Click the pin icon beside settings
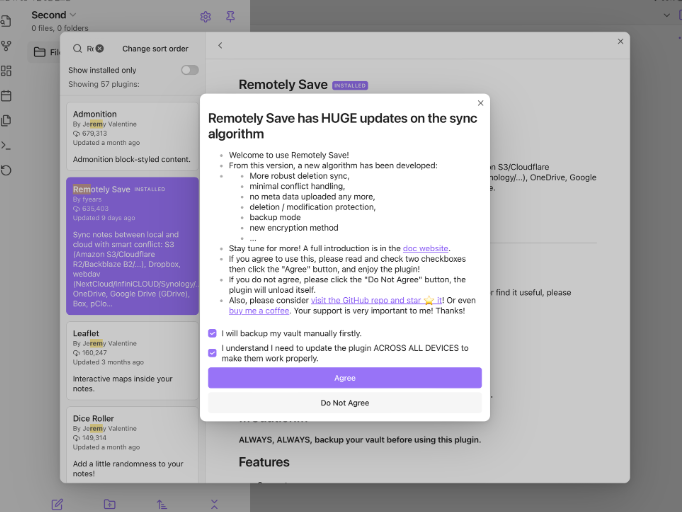 [x=230, y=17]
